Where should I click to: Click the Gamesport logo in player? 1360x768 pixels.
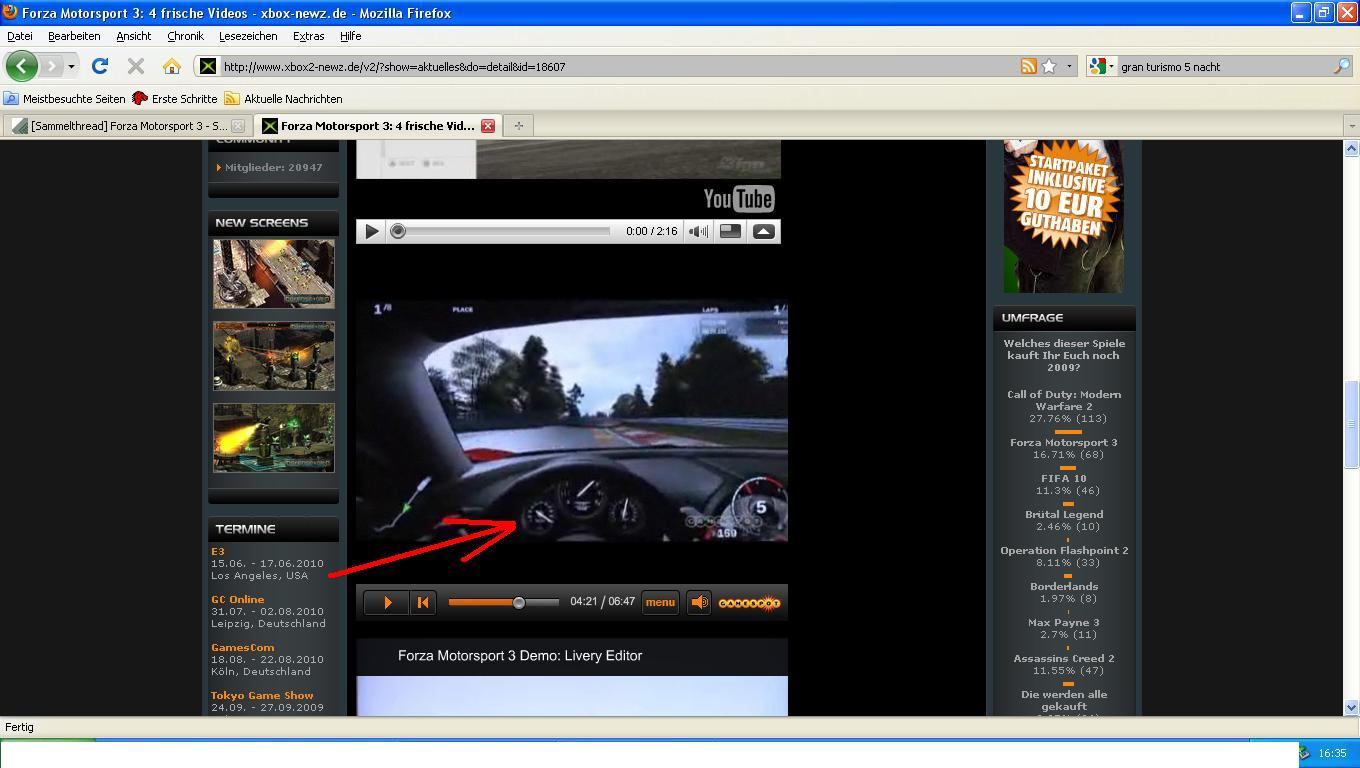point(749,603)
